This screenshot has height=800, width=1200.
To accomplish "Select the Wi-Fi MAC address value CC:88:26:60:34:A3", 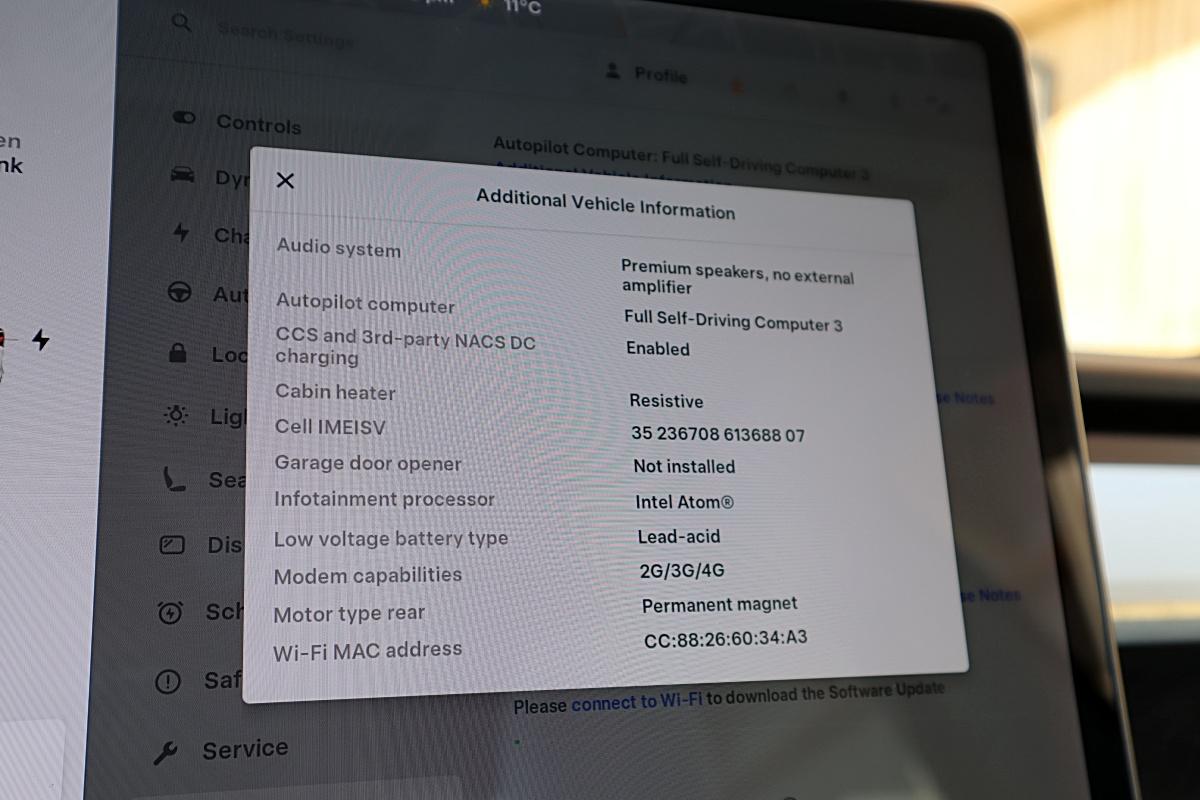I will 725,637.
